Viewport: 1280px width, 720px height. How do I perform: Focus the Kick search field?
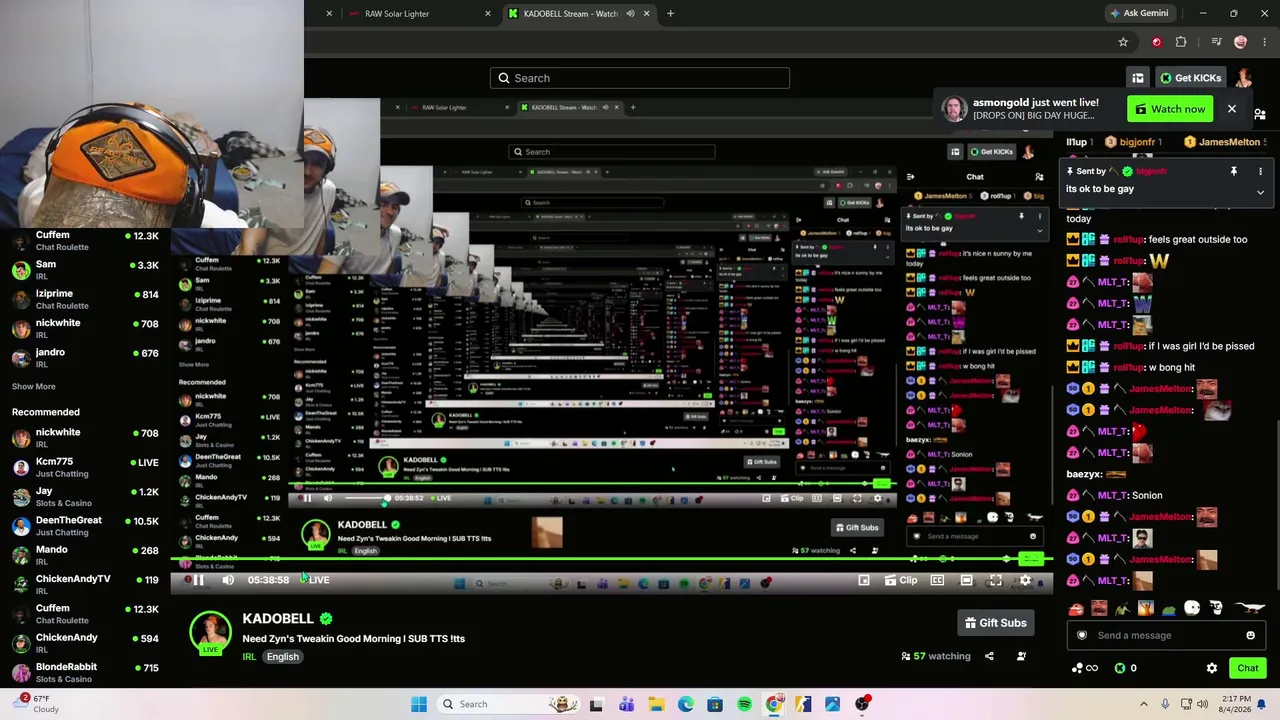tap(640, 78)
